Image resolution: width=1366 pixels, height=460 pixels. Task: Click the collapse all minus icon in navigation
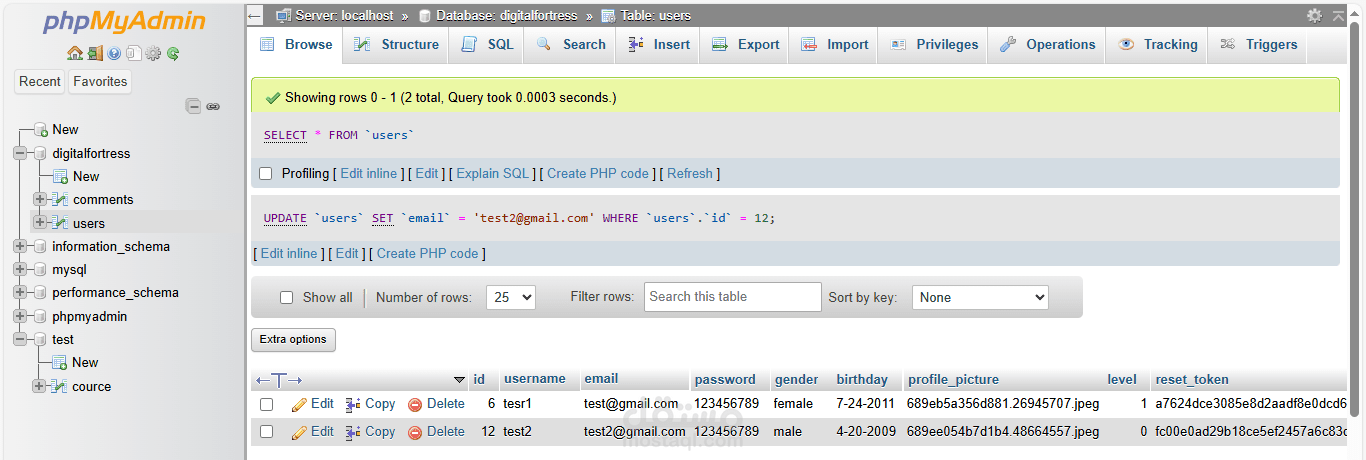[194, 106]
